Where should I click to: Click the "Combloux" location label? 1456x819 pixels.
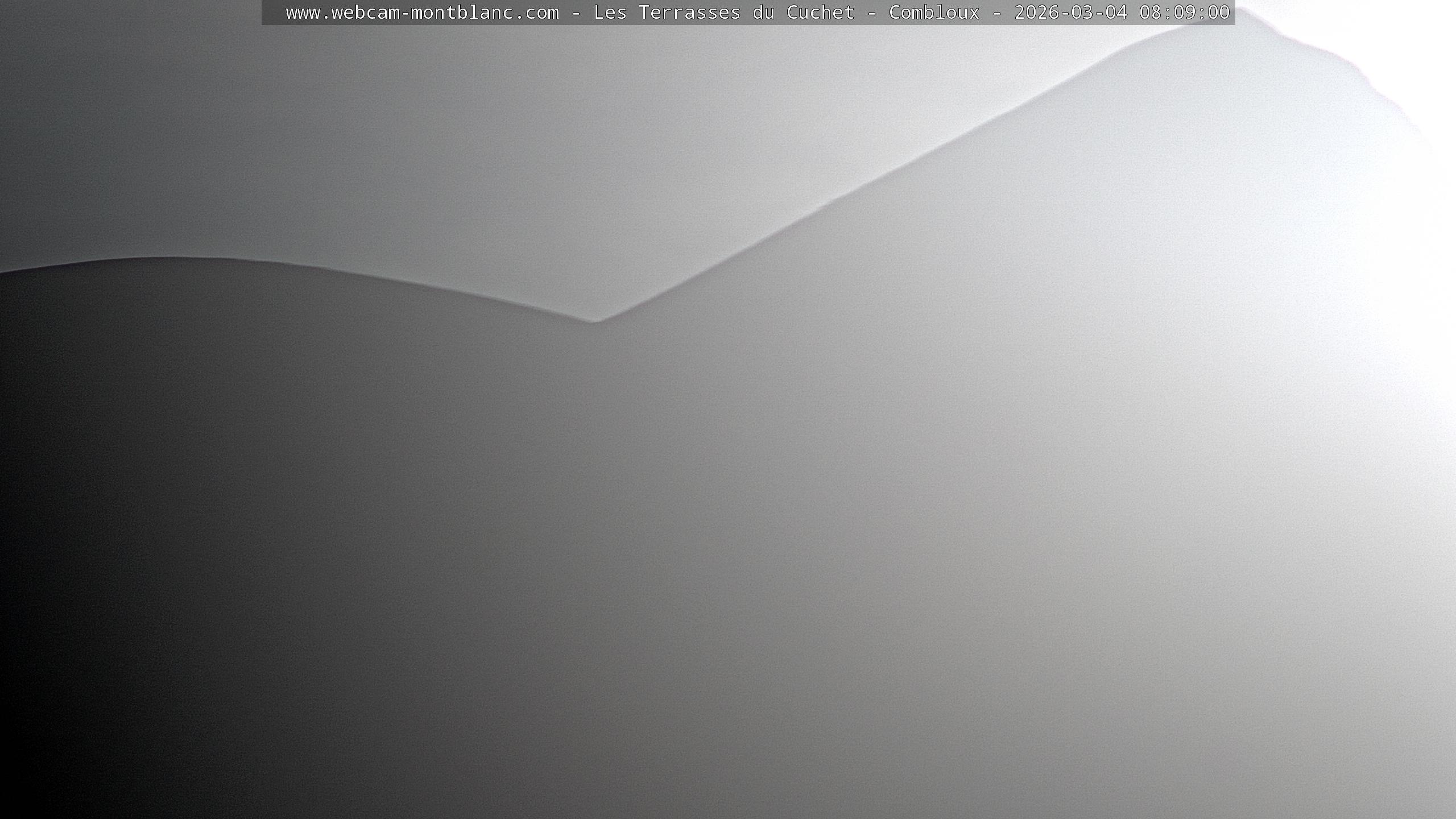(x=934, y=13)
